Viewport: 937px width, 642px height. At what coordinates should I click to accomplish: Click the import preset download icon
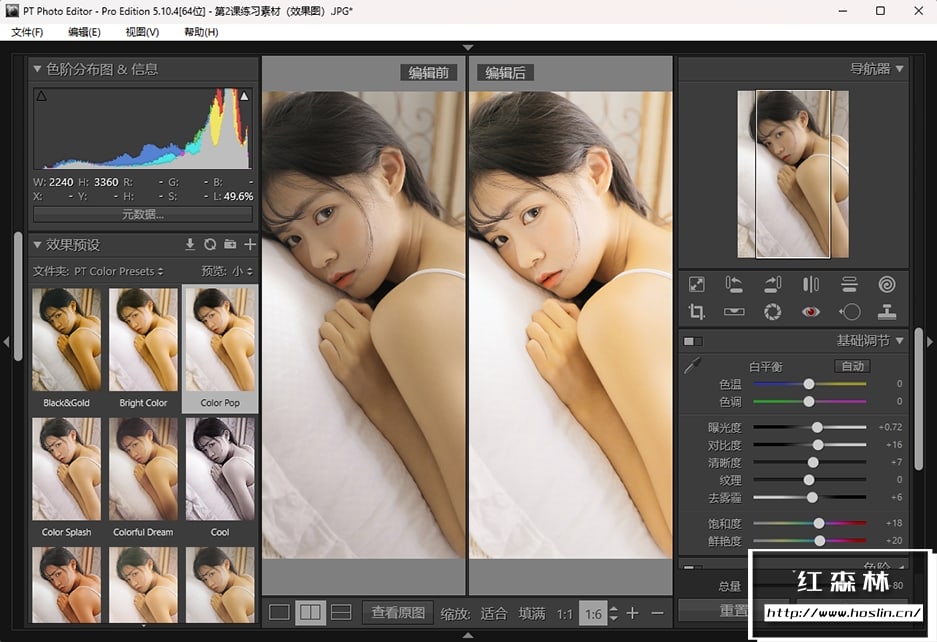tap(190, 244)
